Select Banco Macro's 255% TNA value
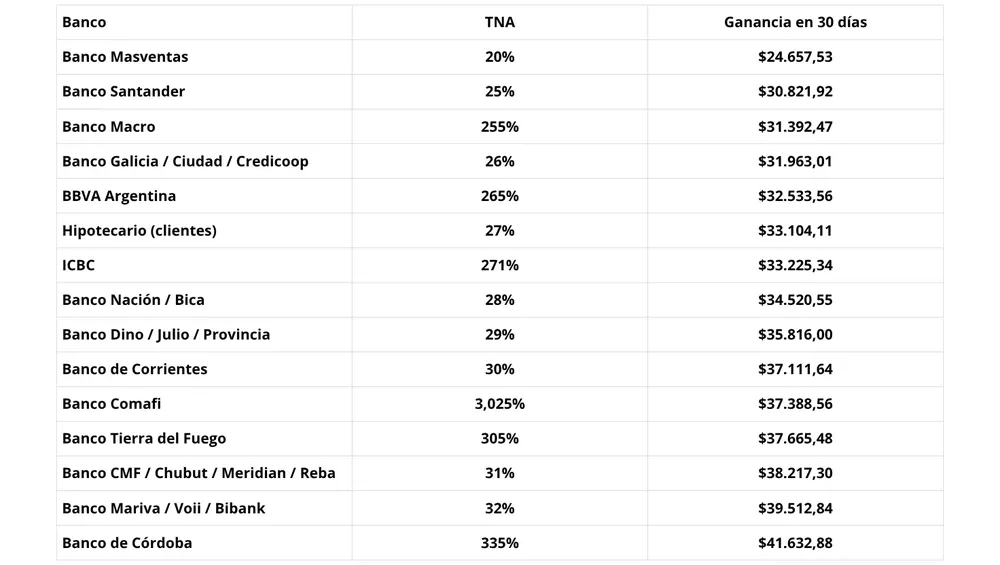 (499, 126)
